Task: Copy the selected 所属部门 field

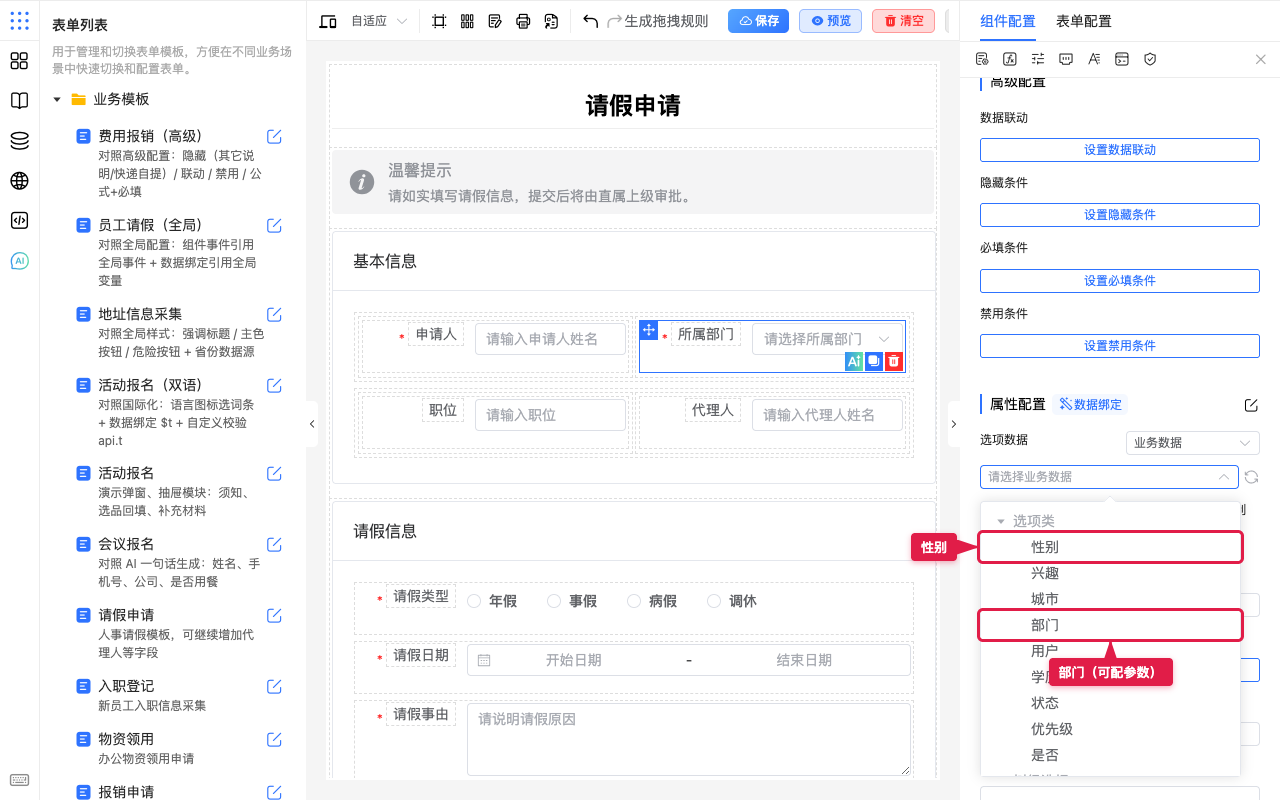Action: point(874,362)
